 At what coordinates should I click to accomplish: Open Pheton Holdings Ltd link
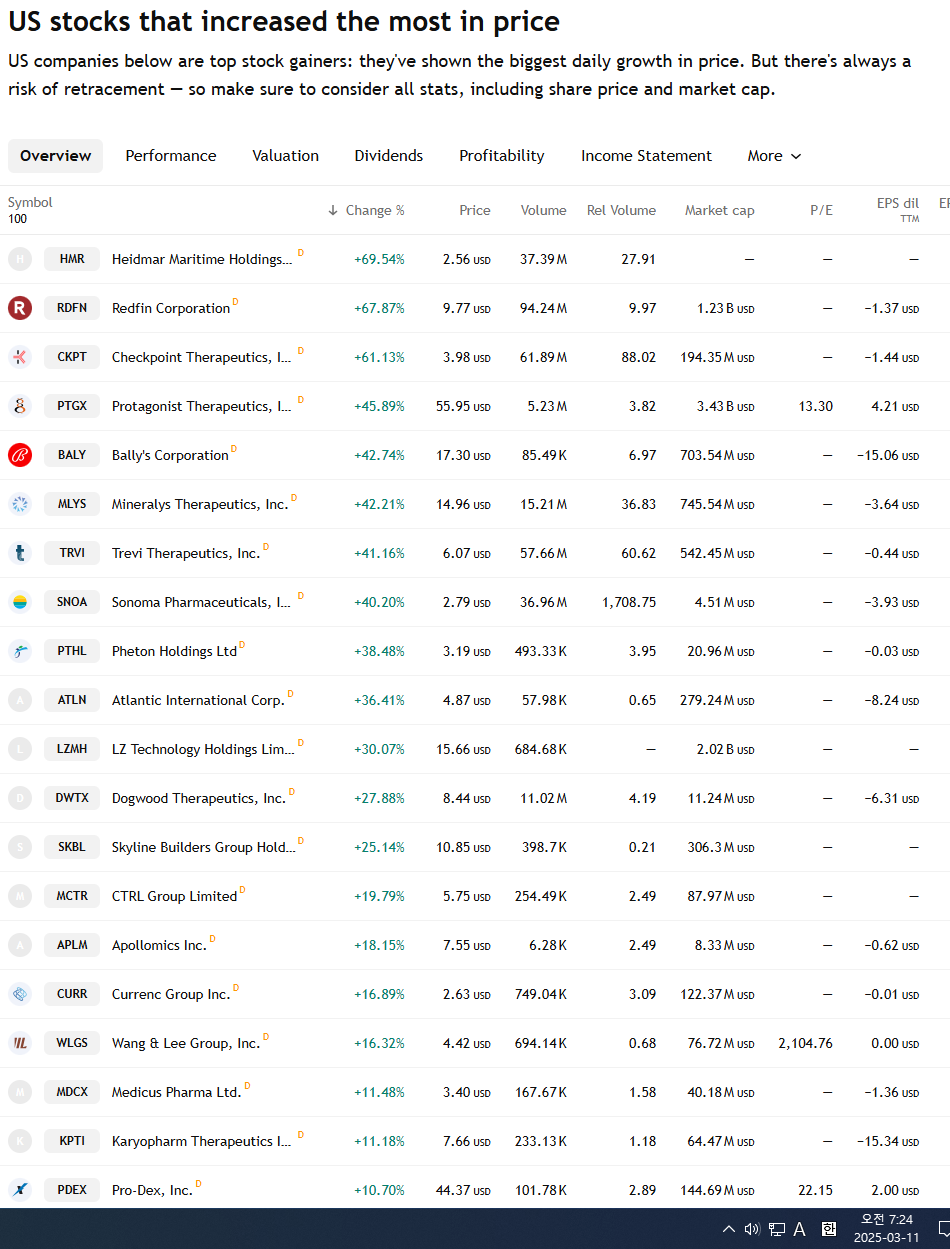coord(174,651)
